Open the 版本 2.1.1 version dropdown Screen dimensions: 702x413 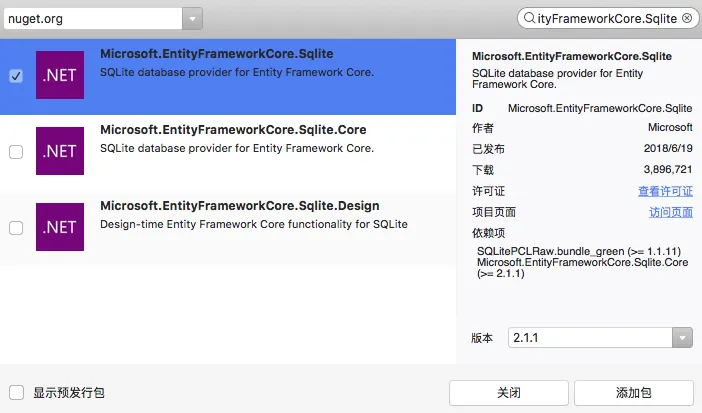pos(683,338)
